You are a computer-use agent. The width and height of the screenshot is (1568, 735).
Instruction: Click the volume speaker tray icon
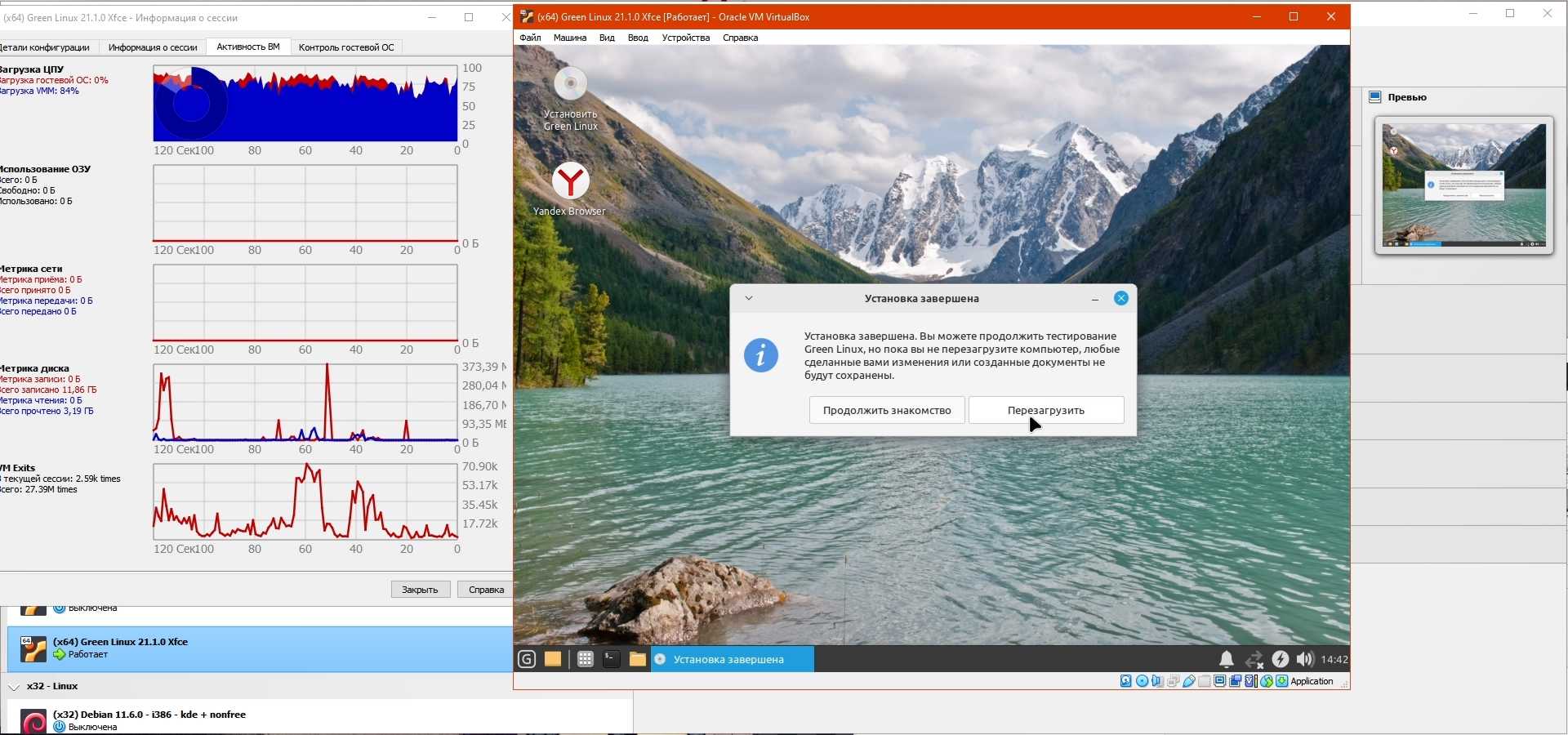pyautogui.click(x=1305, y=659)
